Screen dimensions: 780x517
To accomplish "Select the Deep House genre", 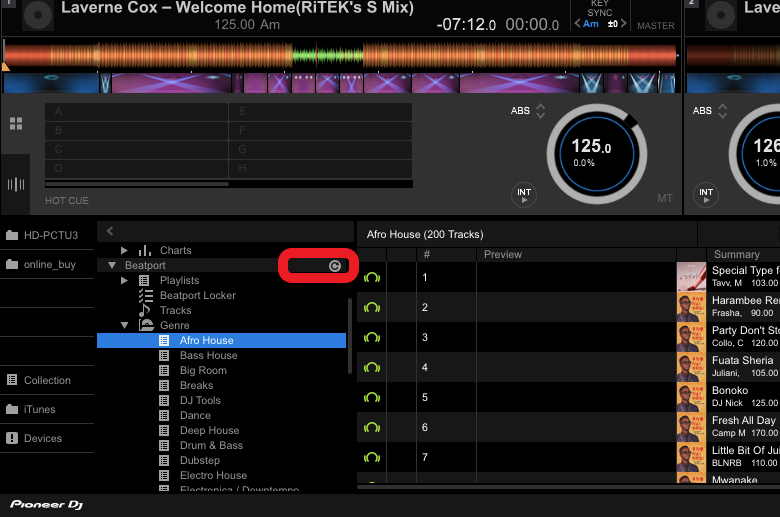I will point(209,430).
